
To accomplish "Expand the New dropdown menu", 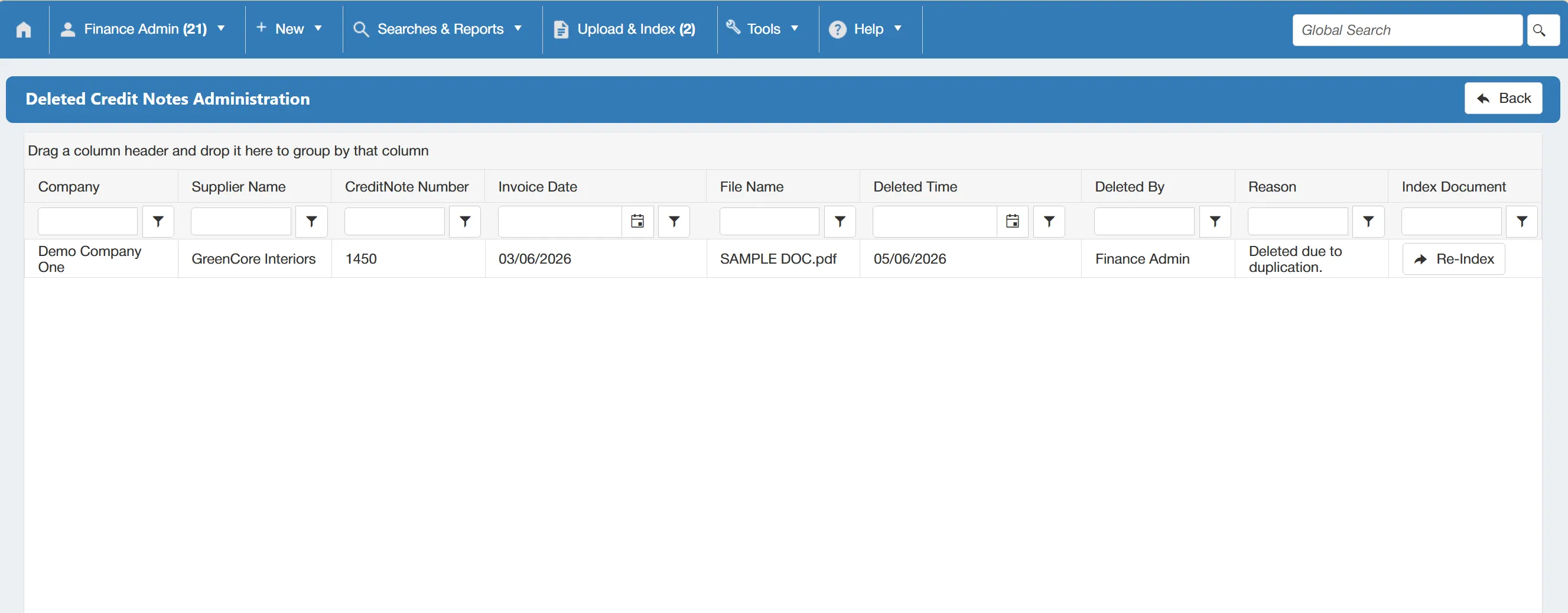I will coord(289,29).
